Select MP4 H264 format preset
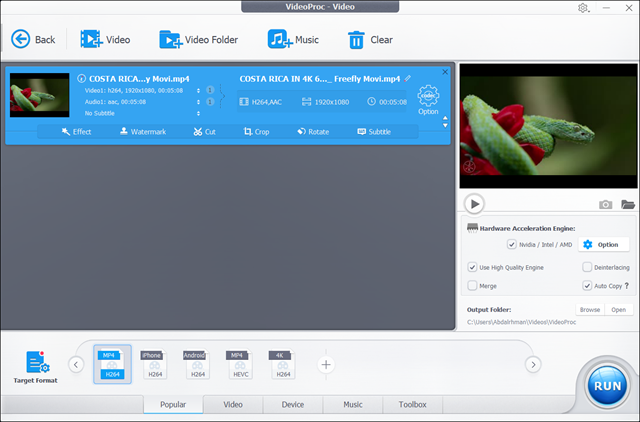This screenshot has width=640, height=422. (112, 364)
